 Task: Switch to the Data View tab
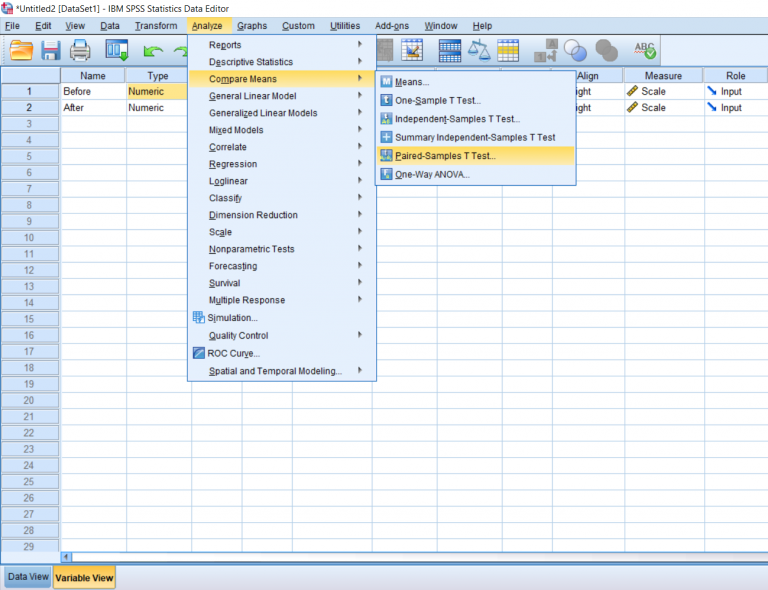tap(28, 577)
